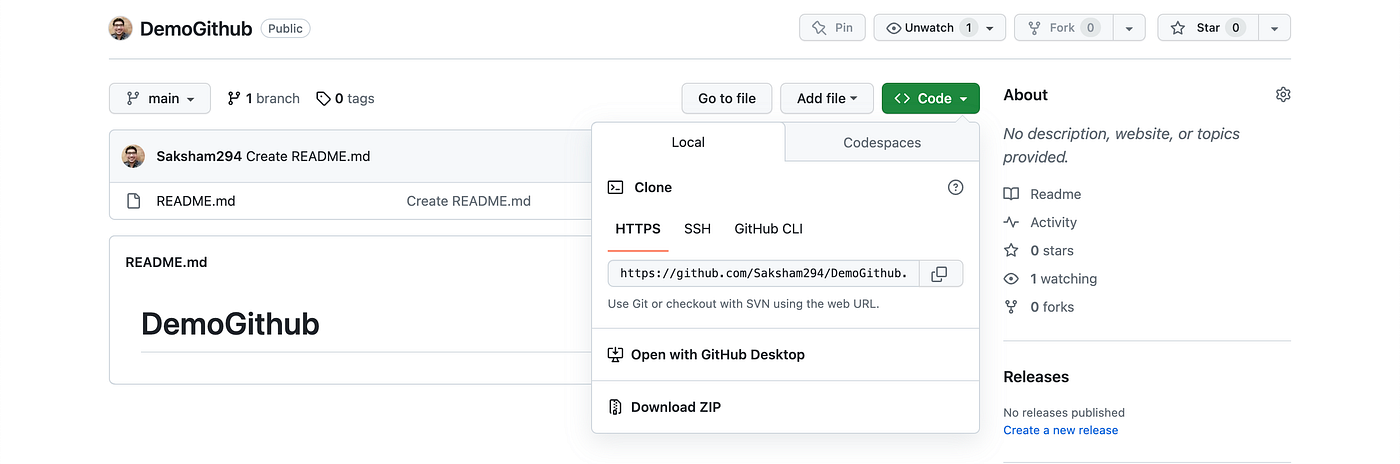
Task: Expand the dropdown arrow next to Star
Action: 1274,28
